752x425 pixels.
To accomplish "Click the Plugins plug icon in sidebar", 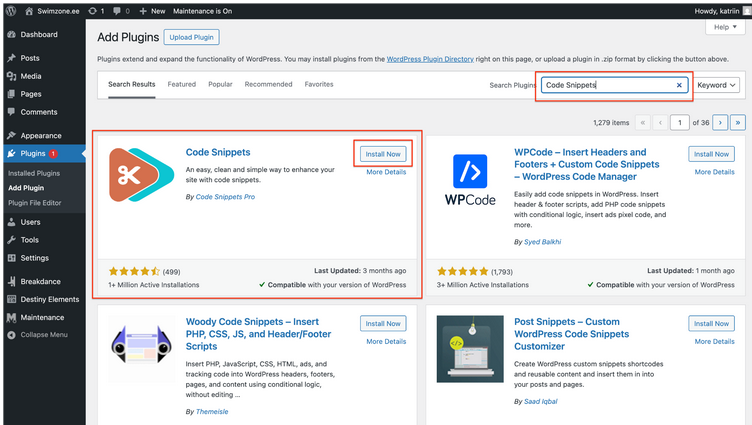I will [12, 153].
